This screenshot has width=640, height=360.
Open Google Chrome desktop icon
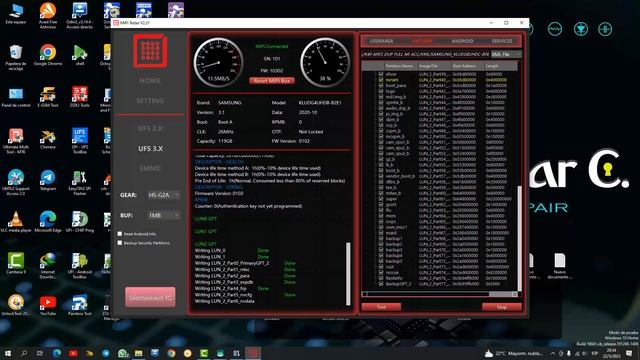(x=48, y=55)
